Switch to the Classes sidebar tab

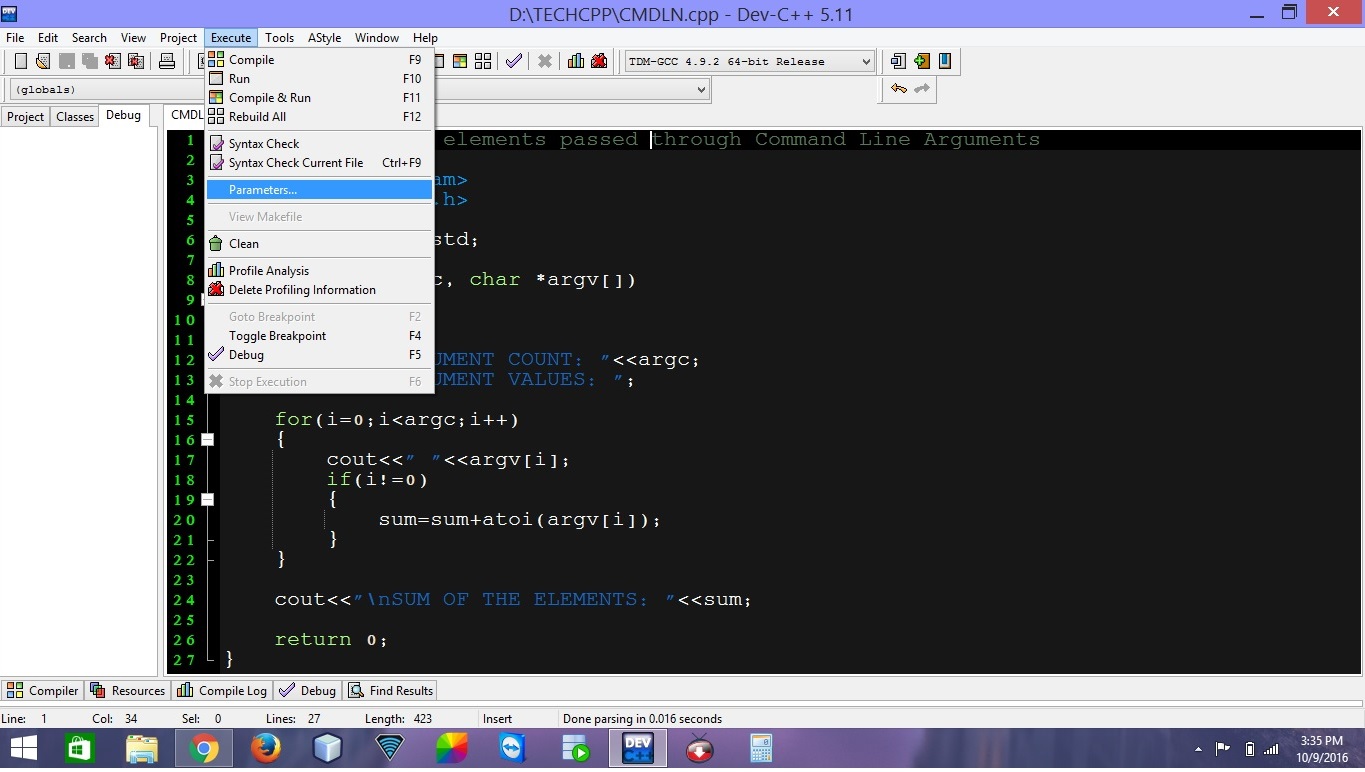[75, 117]
